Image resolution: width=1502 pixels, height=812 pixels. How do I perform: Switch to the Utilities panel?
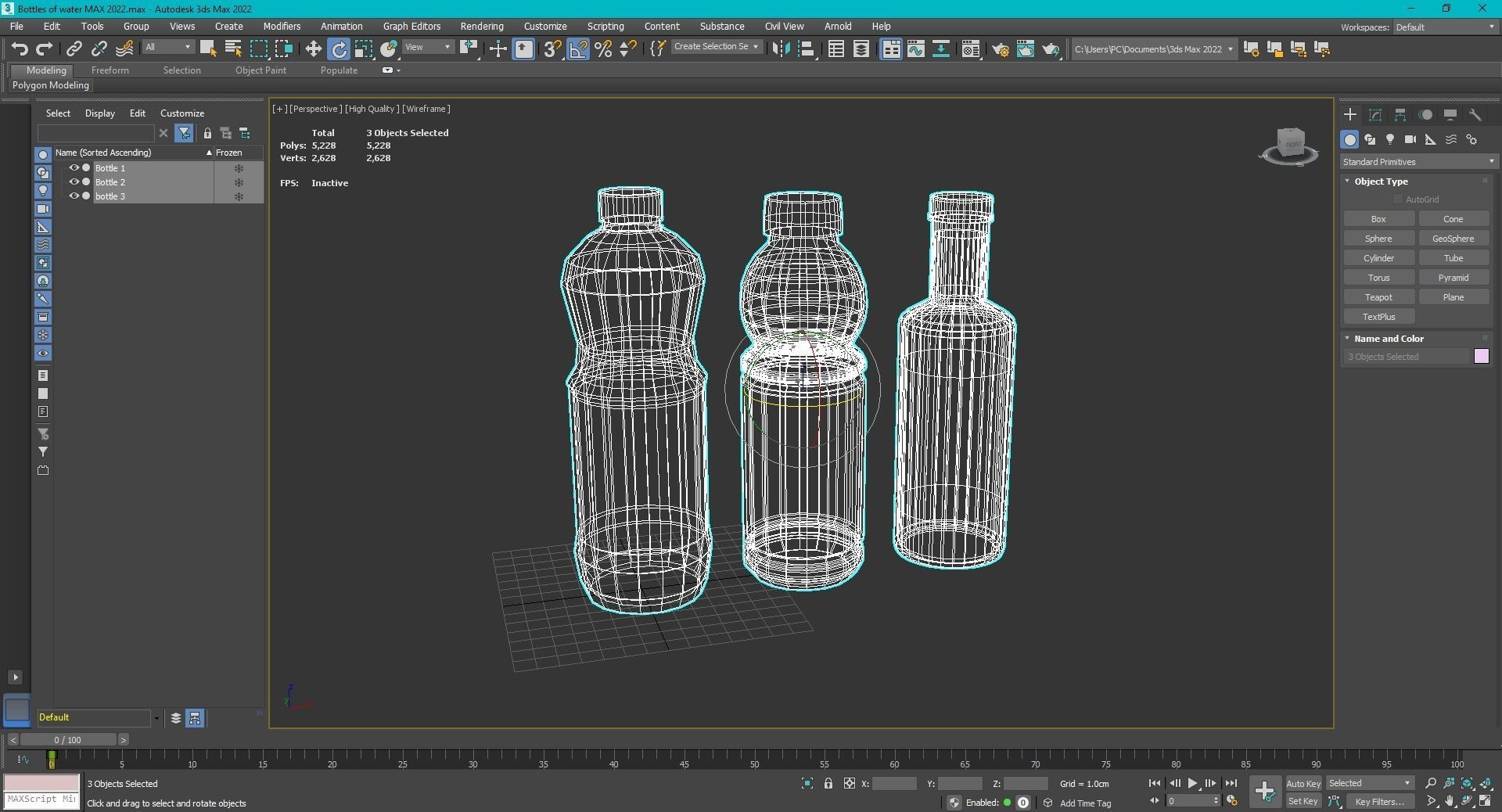[x=1475, y=115]
